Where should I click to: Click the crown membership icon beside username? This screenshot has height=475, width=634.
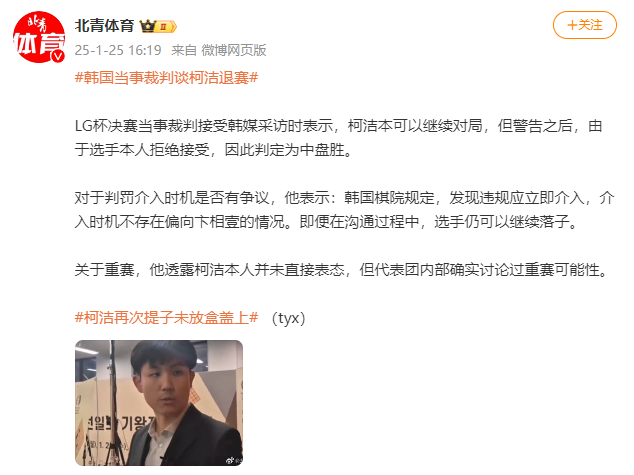pyautogui.click(x=148, y=26)
